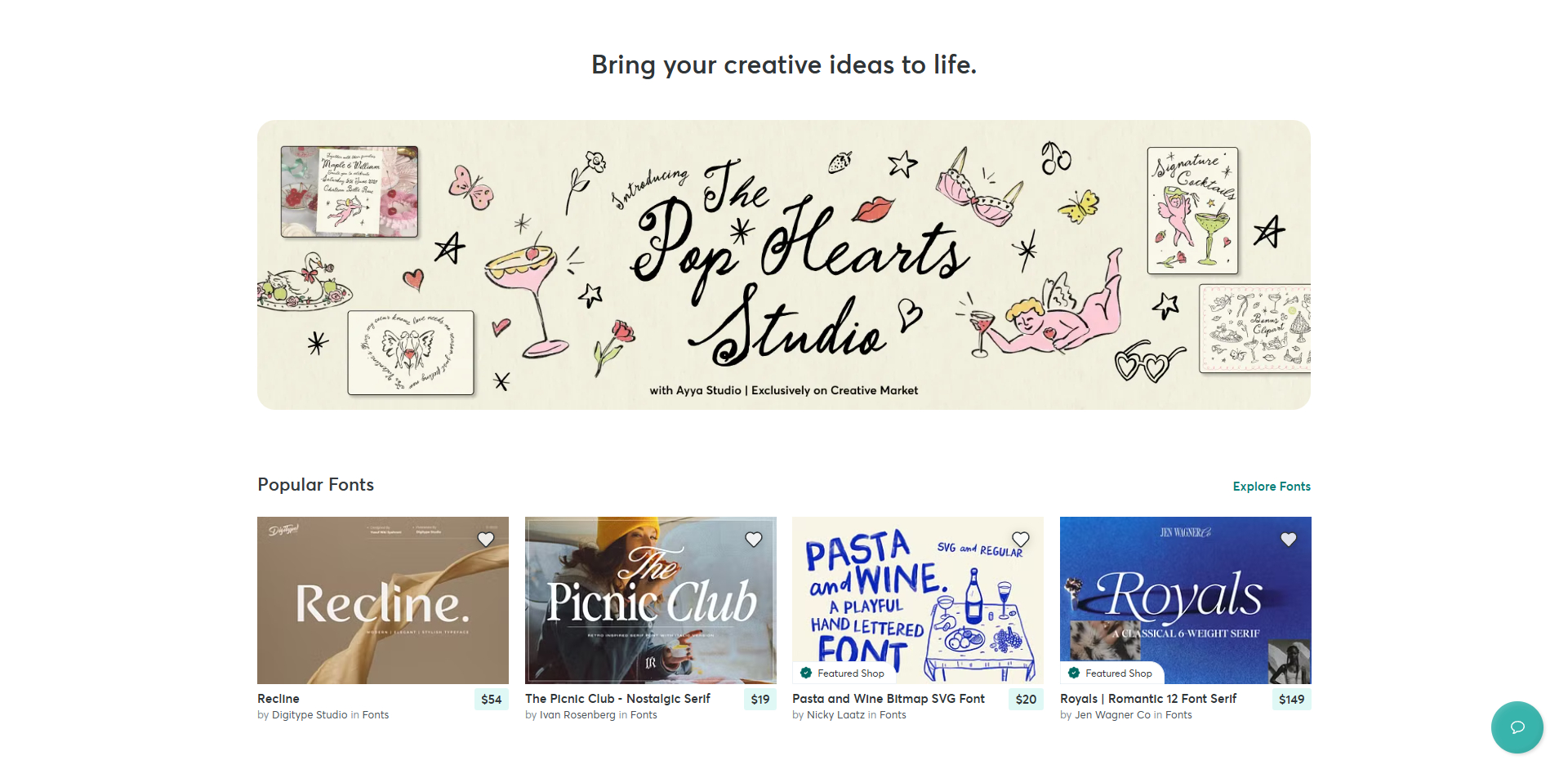Heart the Royals Romantic Serif font

[x=1289, y=540]
